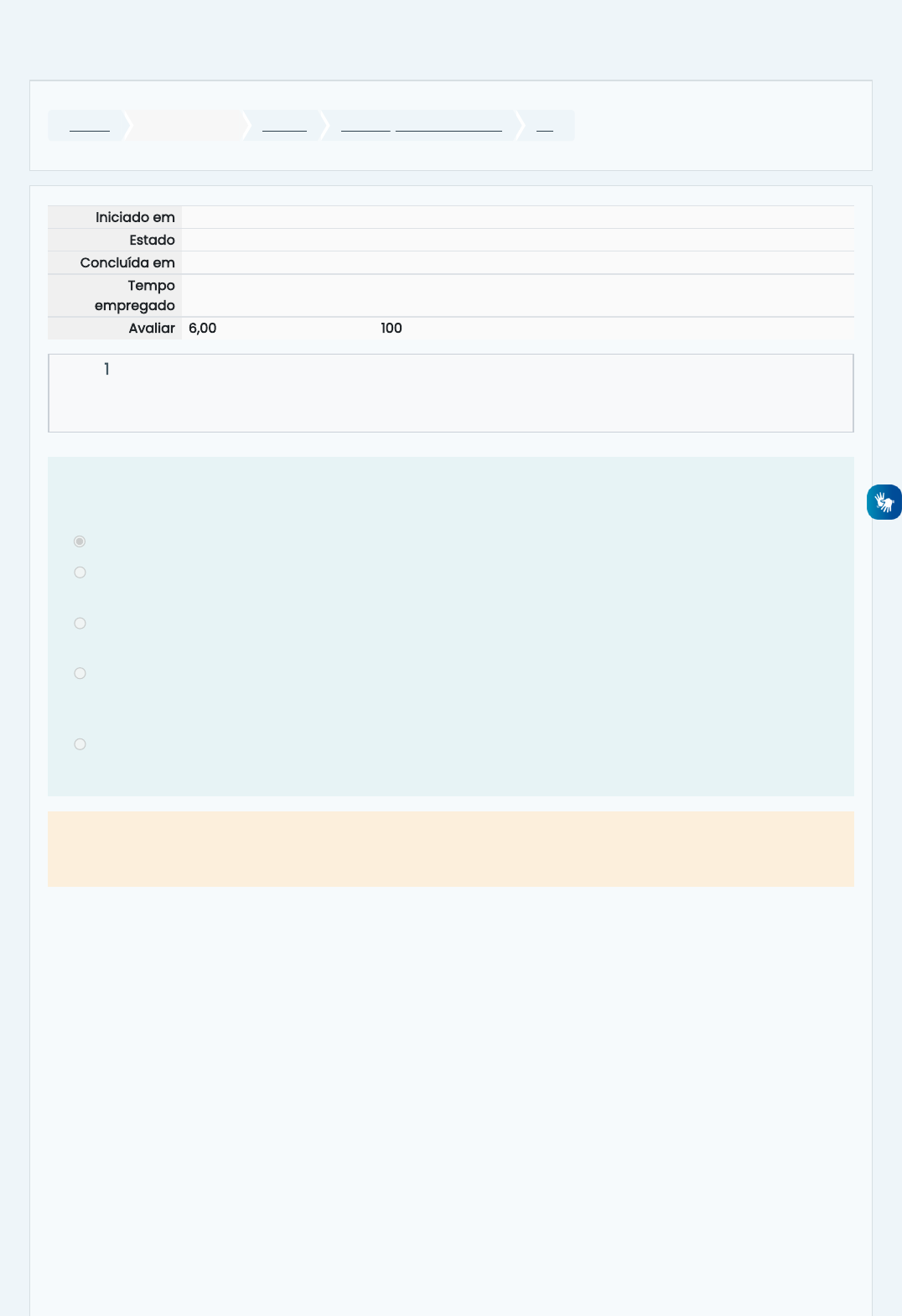Open the fourth breadcrumb link with two underlines
This screenshot has width=902, height=1316.
(x=421, y=126)
